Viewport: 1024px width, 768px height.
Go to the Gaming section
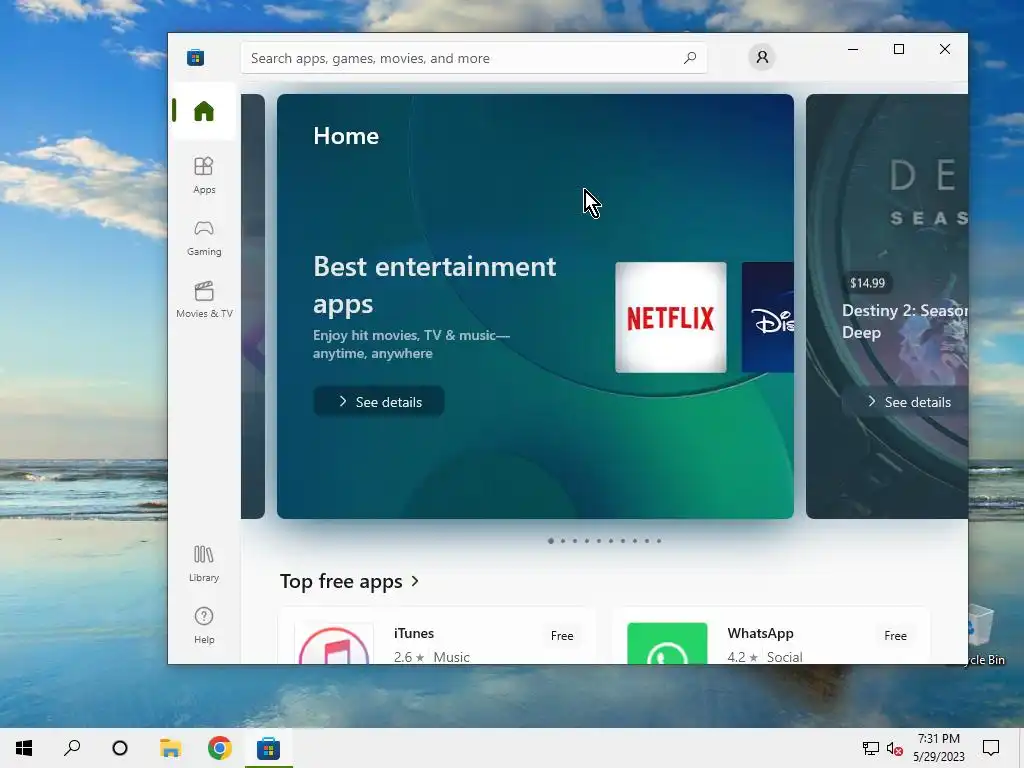pos(204,238)
